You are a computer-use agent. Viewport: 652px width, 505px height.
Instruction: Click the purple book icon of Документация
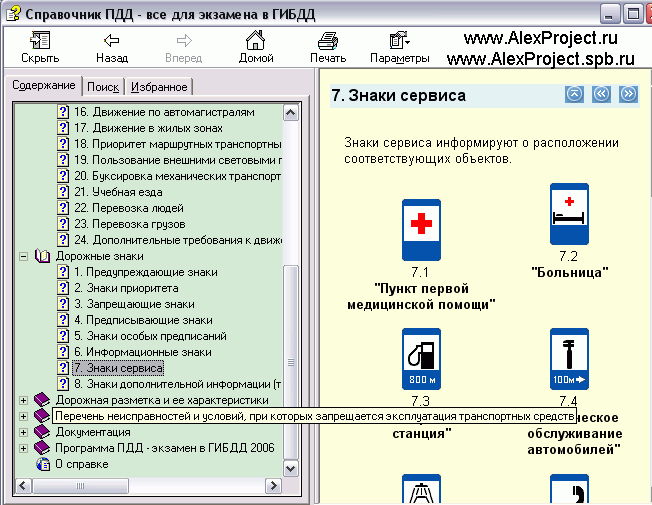click(42, 432)
